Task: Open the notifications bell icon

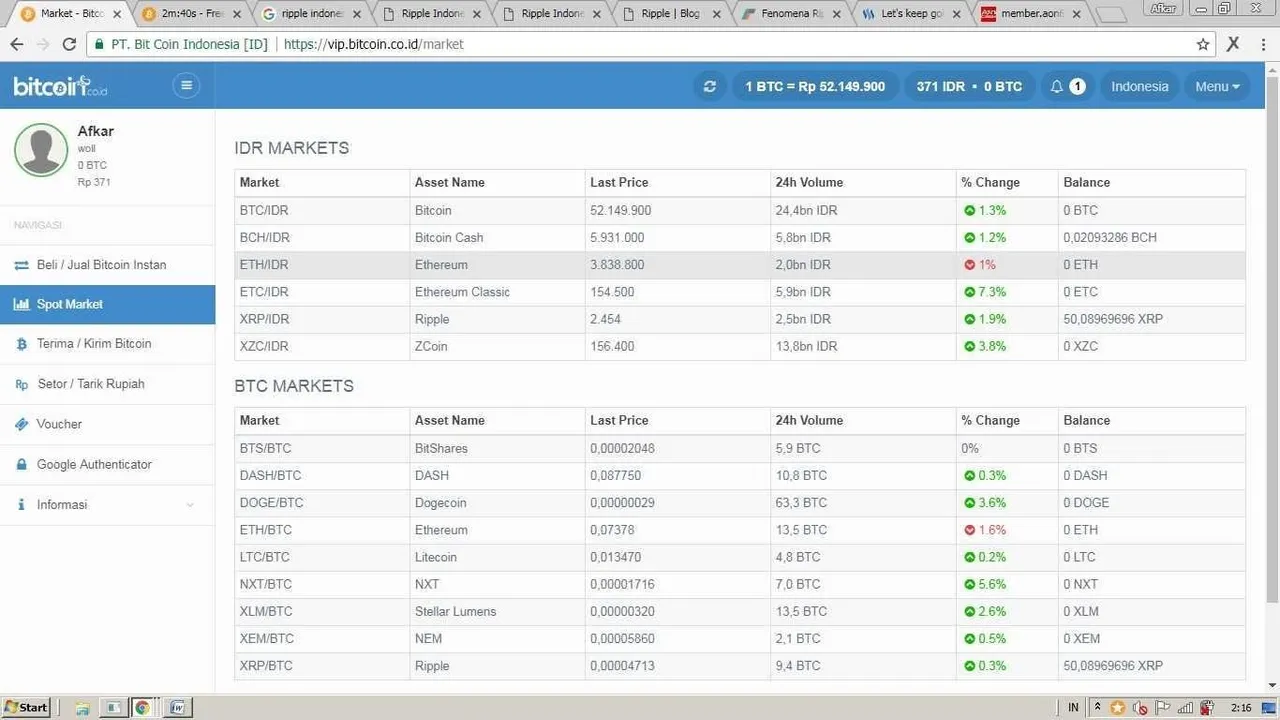Action: point(1057,87)
